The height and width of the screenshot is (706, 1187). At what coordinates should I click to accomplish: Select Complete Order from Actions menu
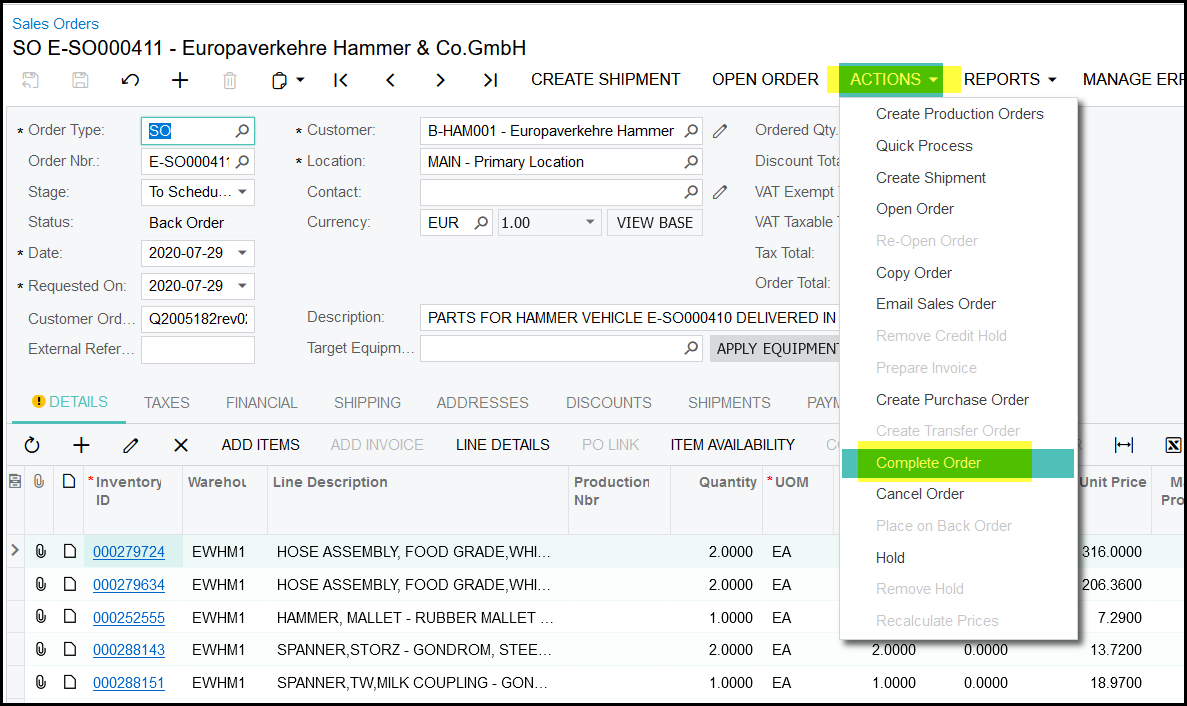pos(928,463)
